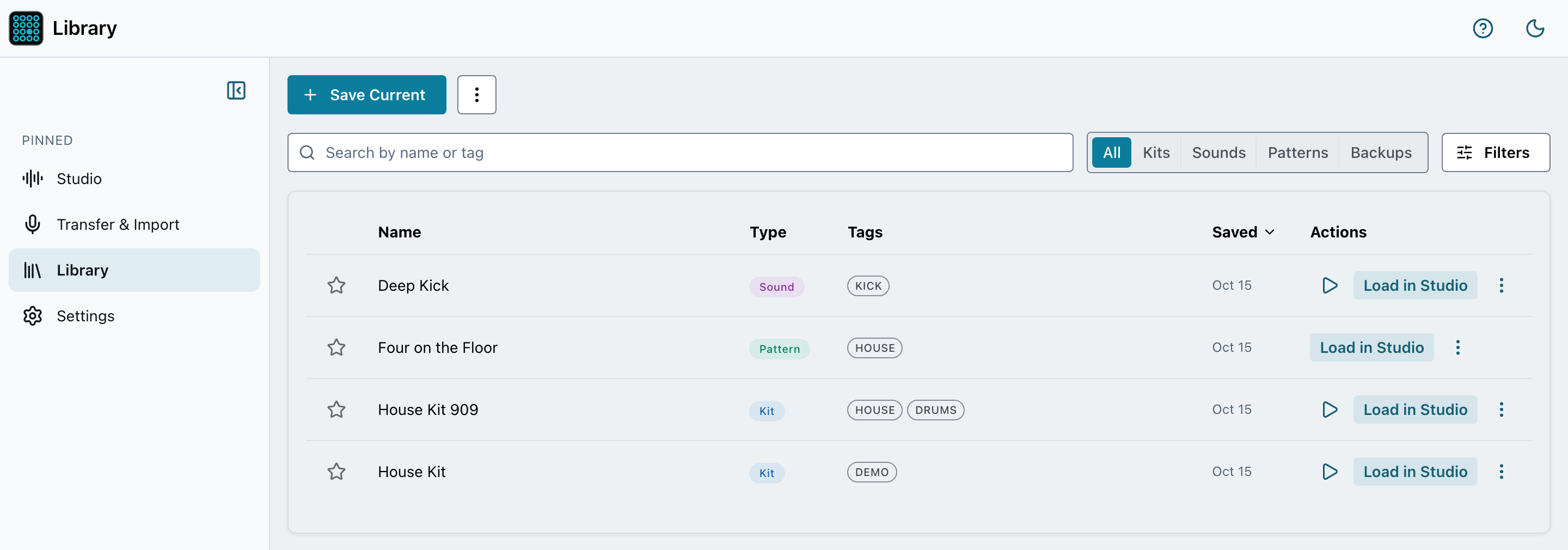Open Four on the Floor more actions menu

(x=1457, y=347)
